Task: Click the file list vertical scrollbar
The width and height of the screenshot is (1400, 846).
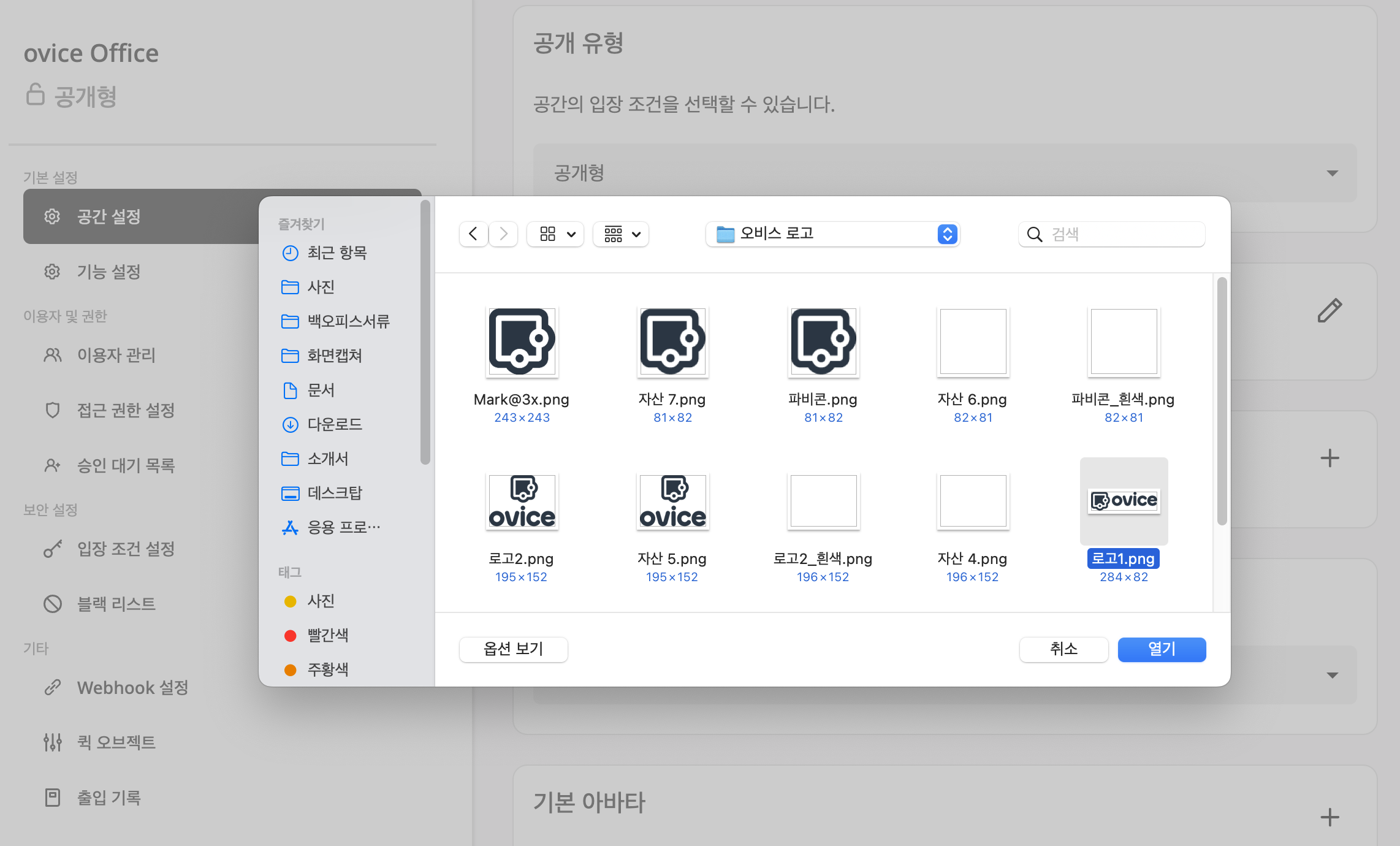Action: click(1222, 401)
